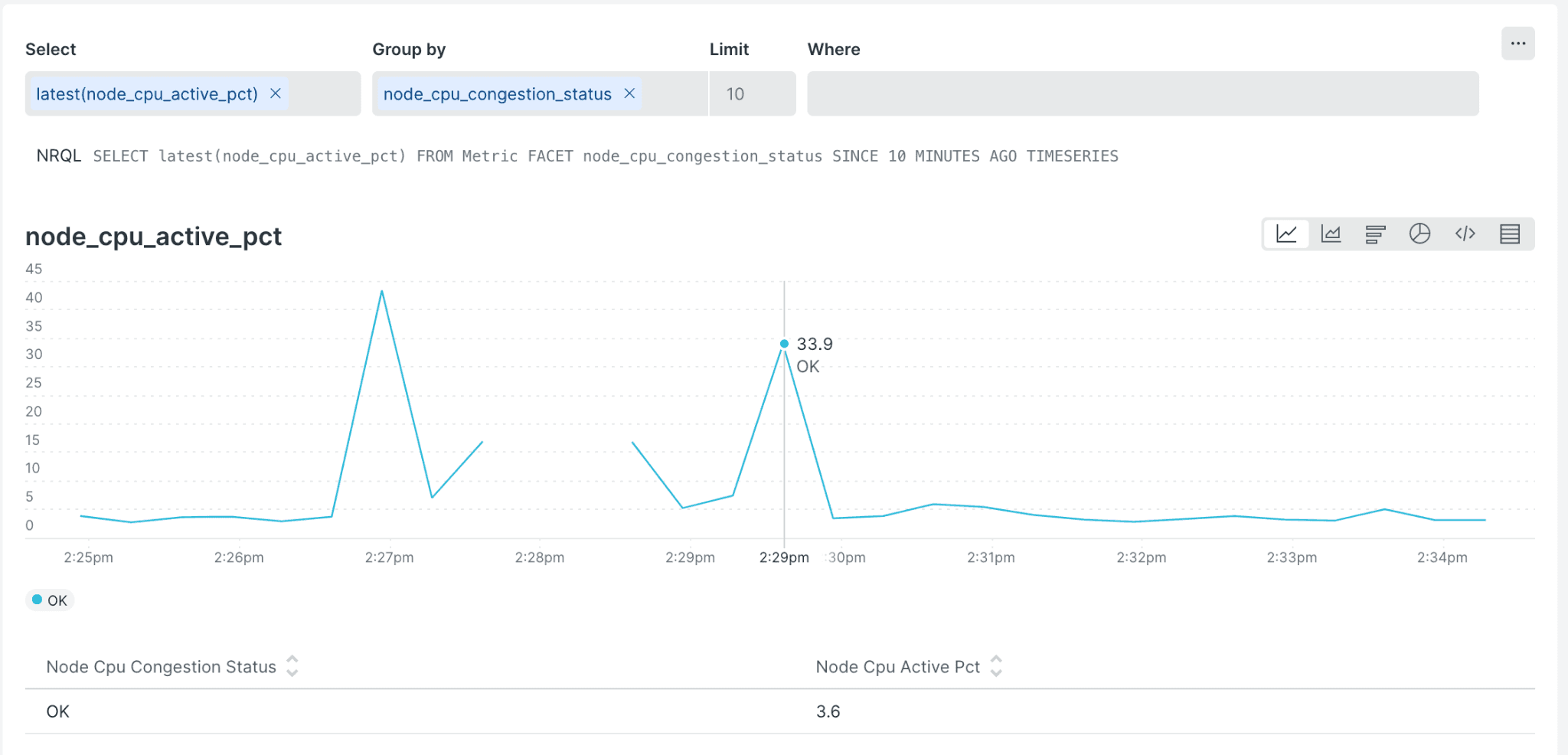Image resolution: width=1568 pixels, height=755 pixels.
Task: Toggle the OK series legend
Action: (51, 600)
